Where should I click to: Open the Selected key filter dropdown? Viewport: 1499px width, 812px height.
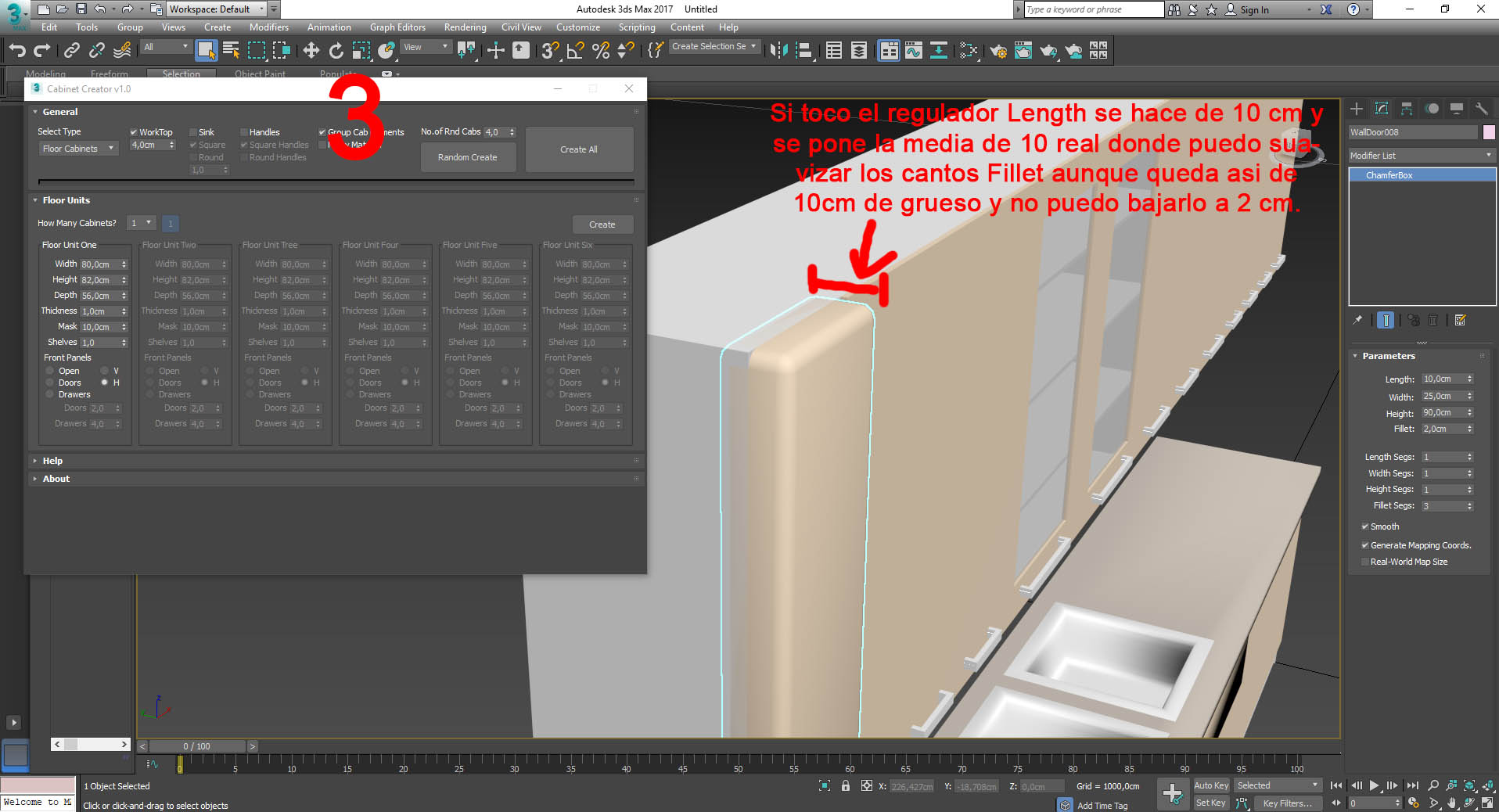tap(1277, 785)
